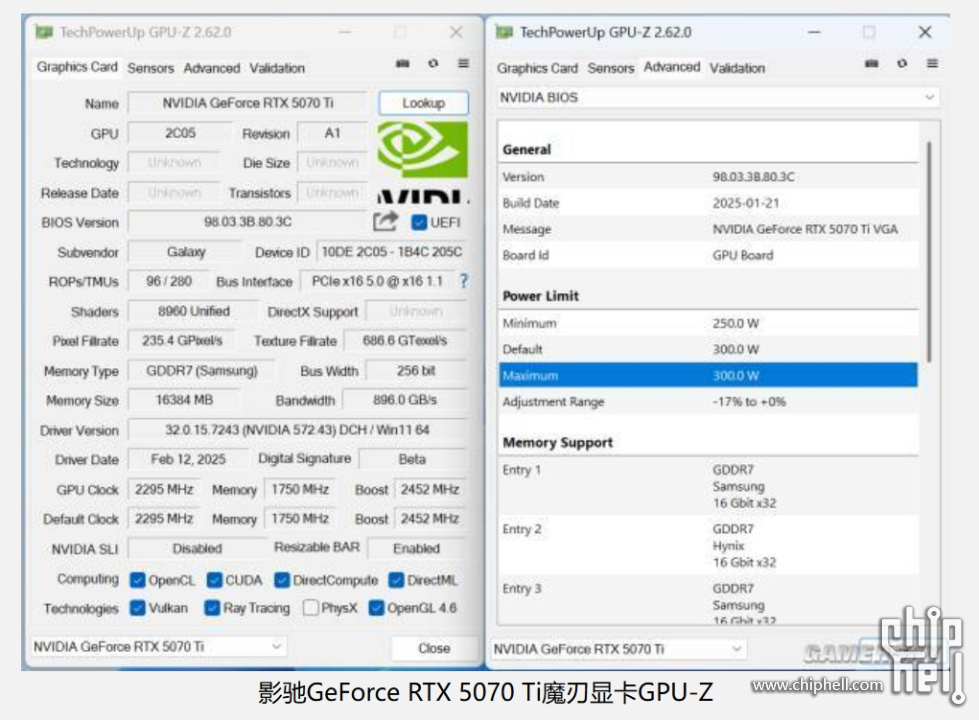Open the hamburger menu in right GPU-Z window
This screenshot has height=720, width=979.
coord(932,63)
